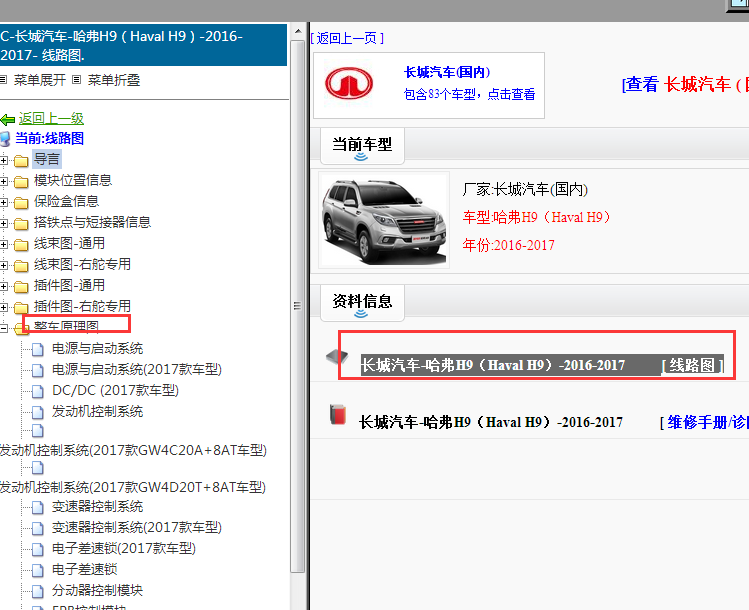Screen dimensions: 749x610
Task: Click the folder icon beside 保险盒信息
Action: click(x=21, y=203)
